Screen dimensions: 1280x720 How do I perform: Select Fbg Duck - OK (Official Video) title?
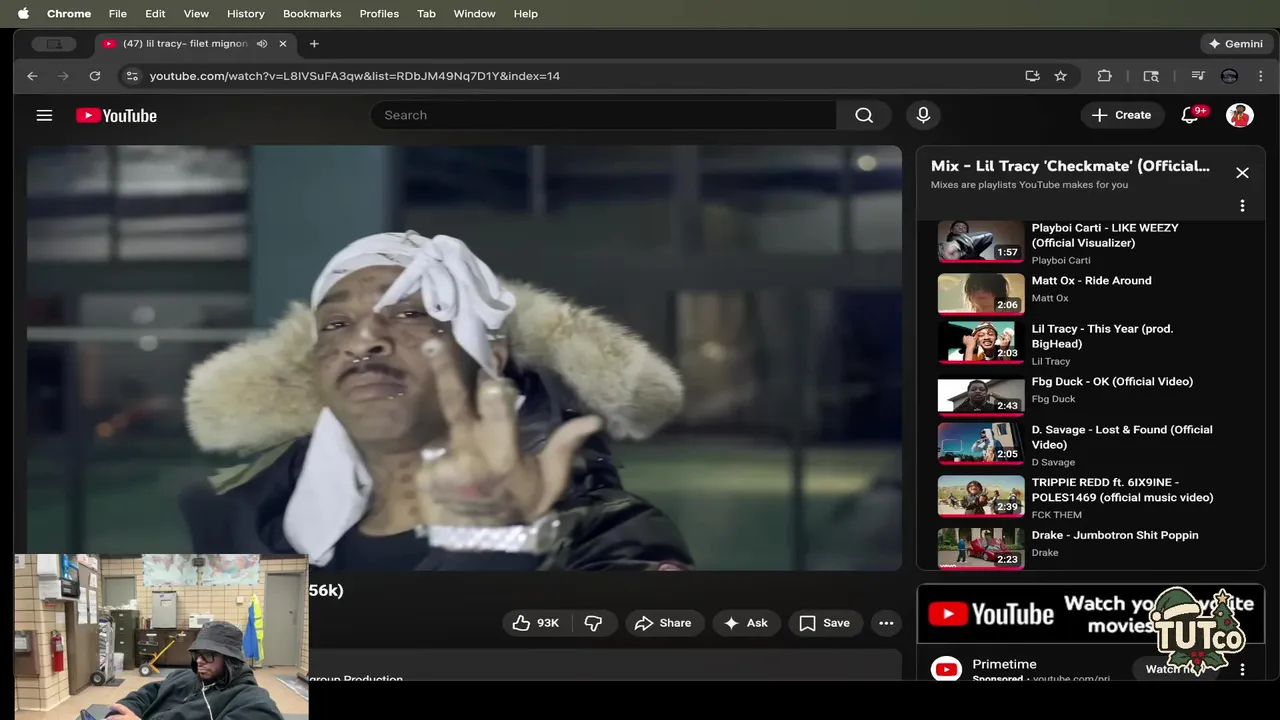point(1112,381)
